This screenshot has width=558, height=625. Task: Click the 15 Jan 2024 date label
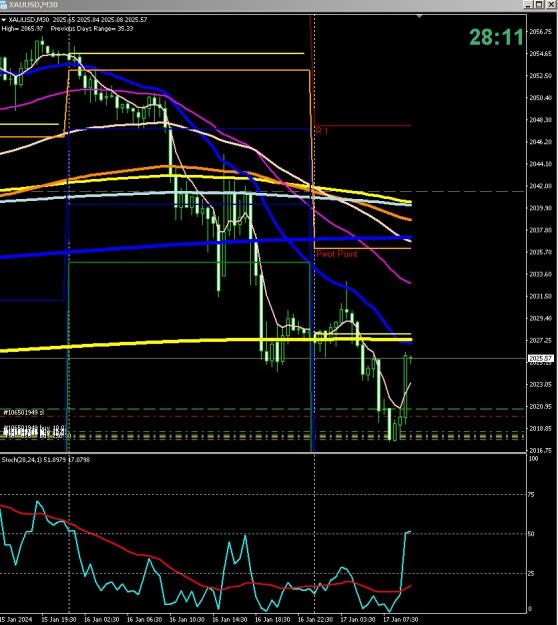tap(14, 620)
